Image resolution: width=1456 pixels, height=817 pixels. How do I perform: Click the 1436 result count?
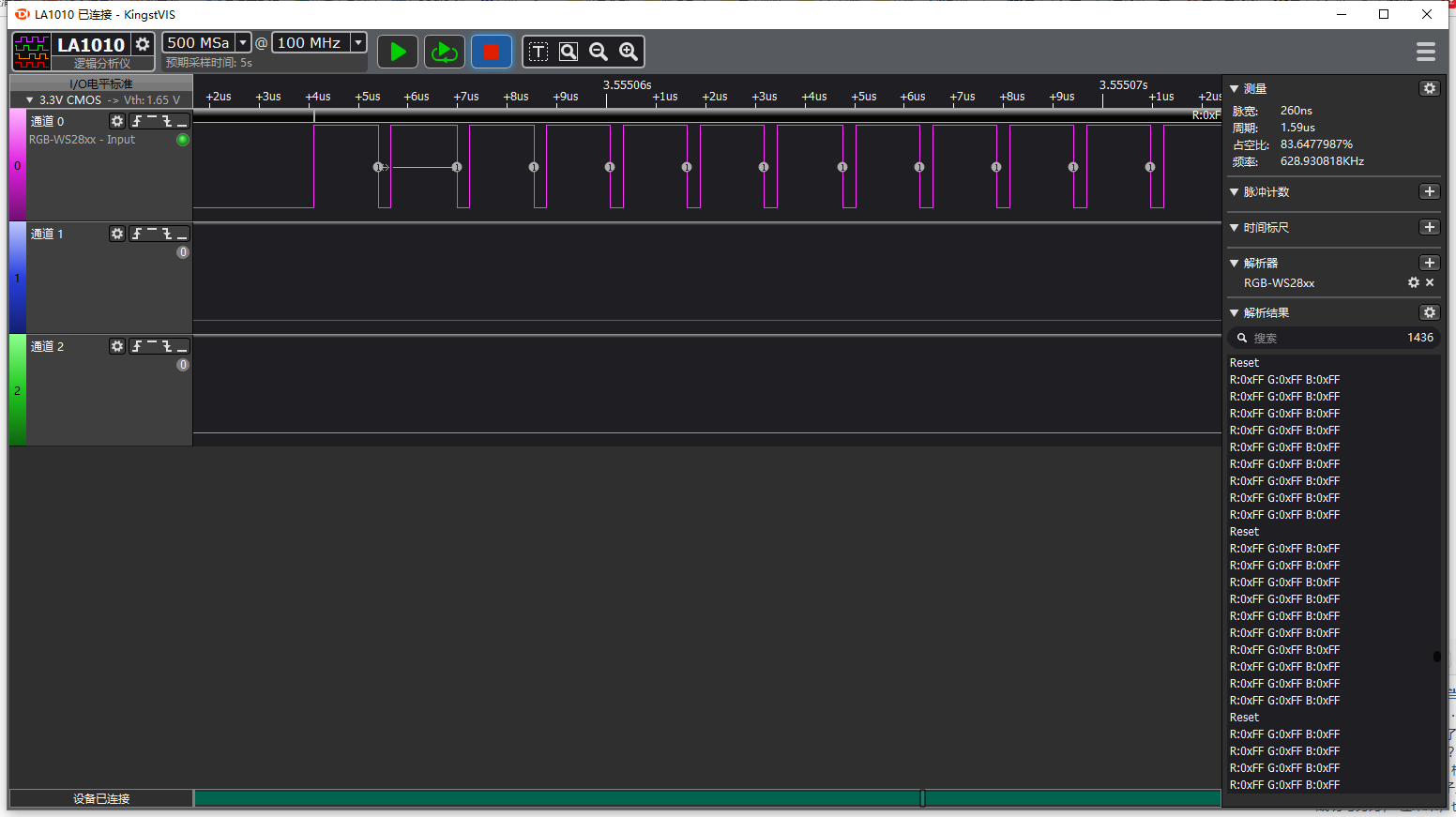(x=1420, y=338)
